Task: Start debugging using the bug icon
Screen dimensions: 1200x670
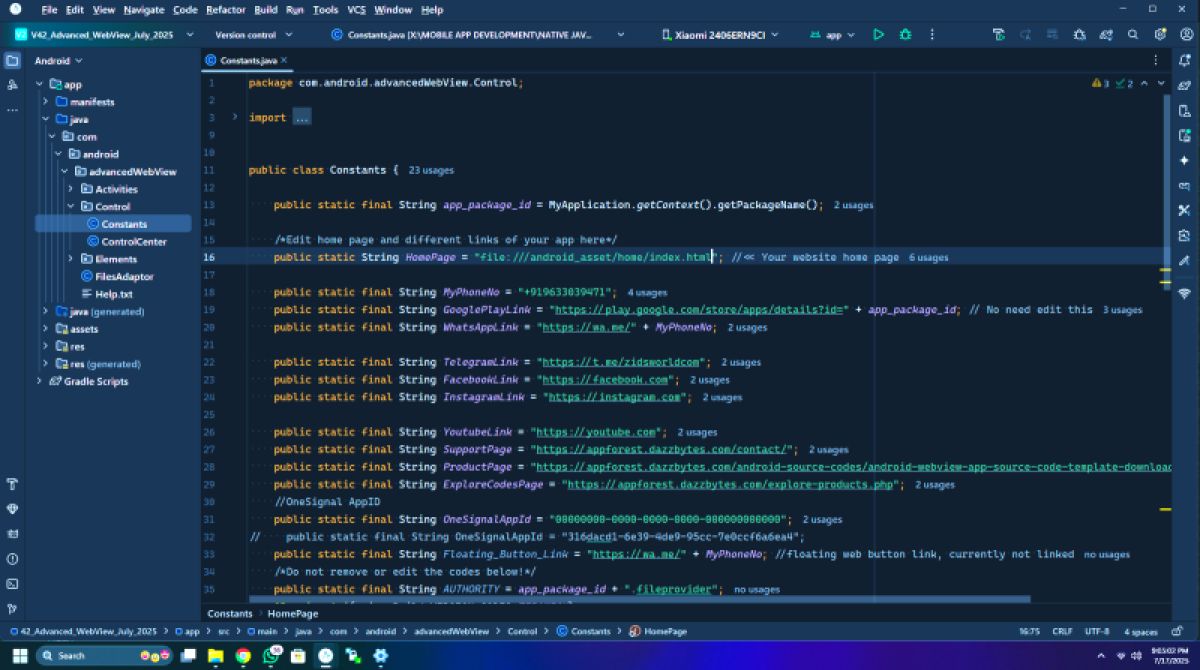Action: pyautogui.click(x=905, y=34)
